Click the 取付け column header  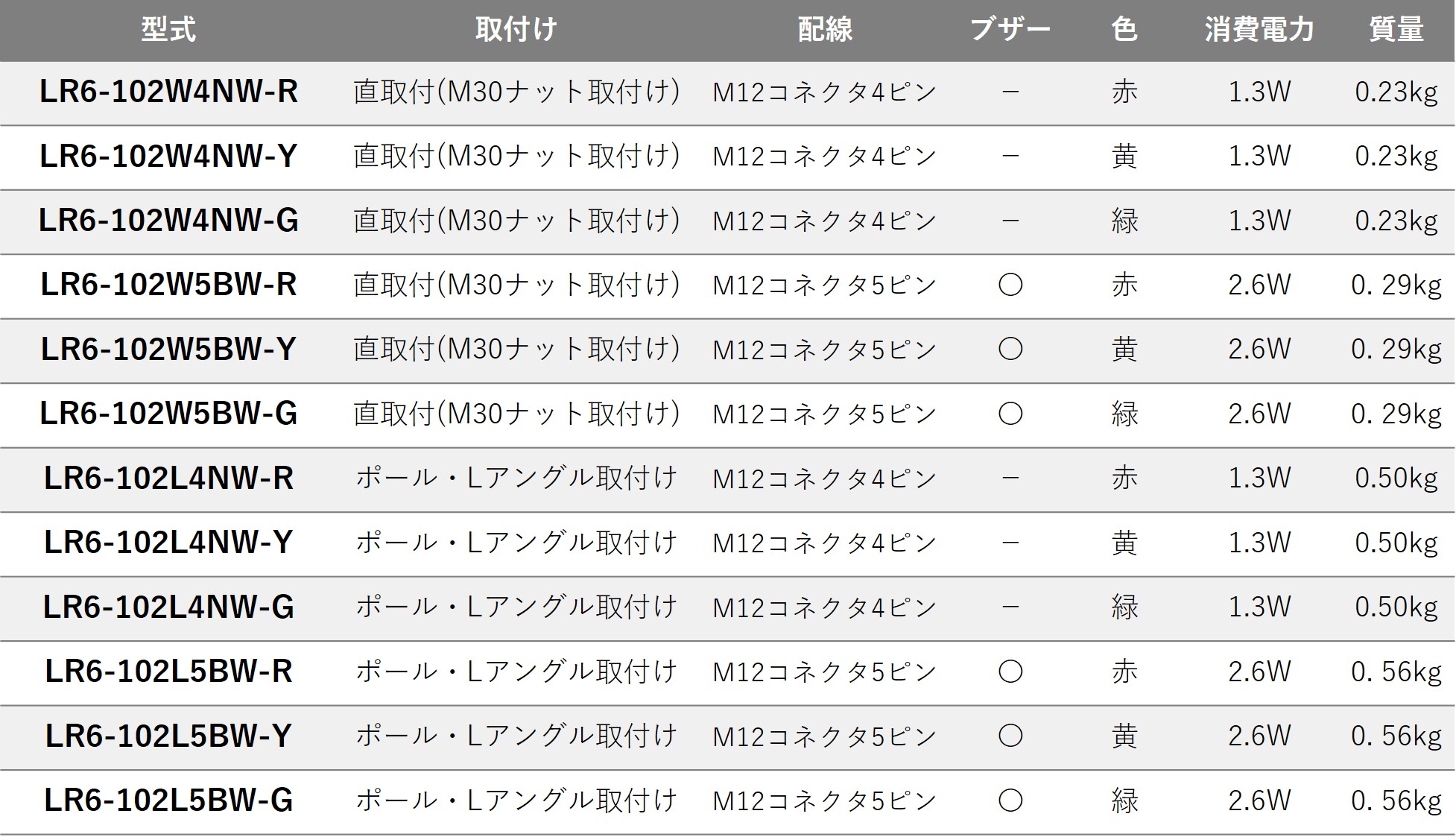[516, 30]
